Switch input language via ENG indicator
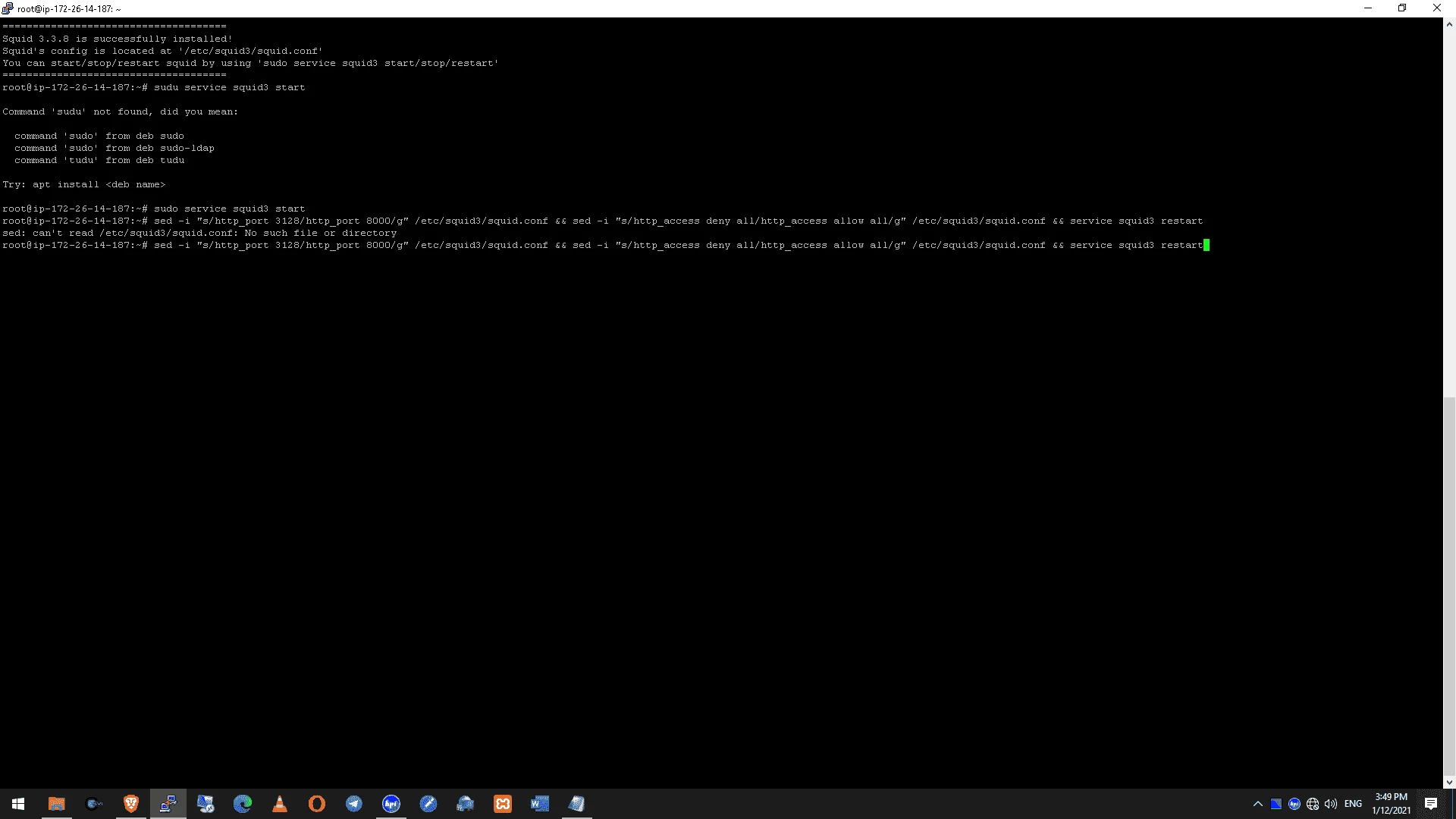This screenshot has height=819, width=1456. pyautogui.click(x=1353, y=804)
